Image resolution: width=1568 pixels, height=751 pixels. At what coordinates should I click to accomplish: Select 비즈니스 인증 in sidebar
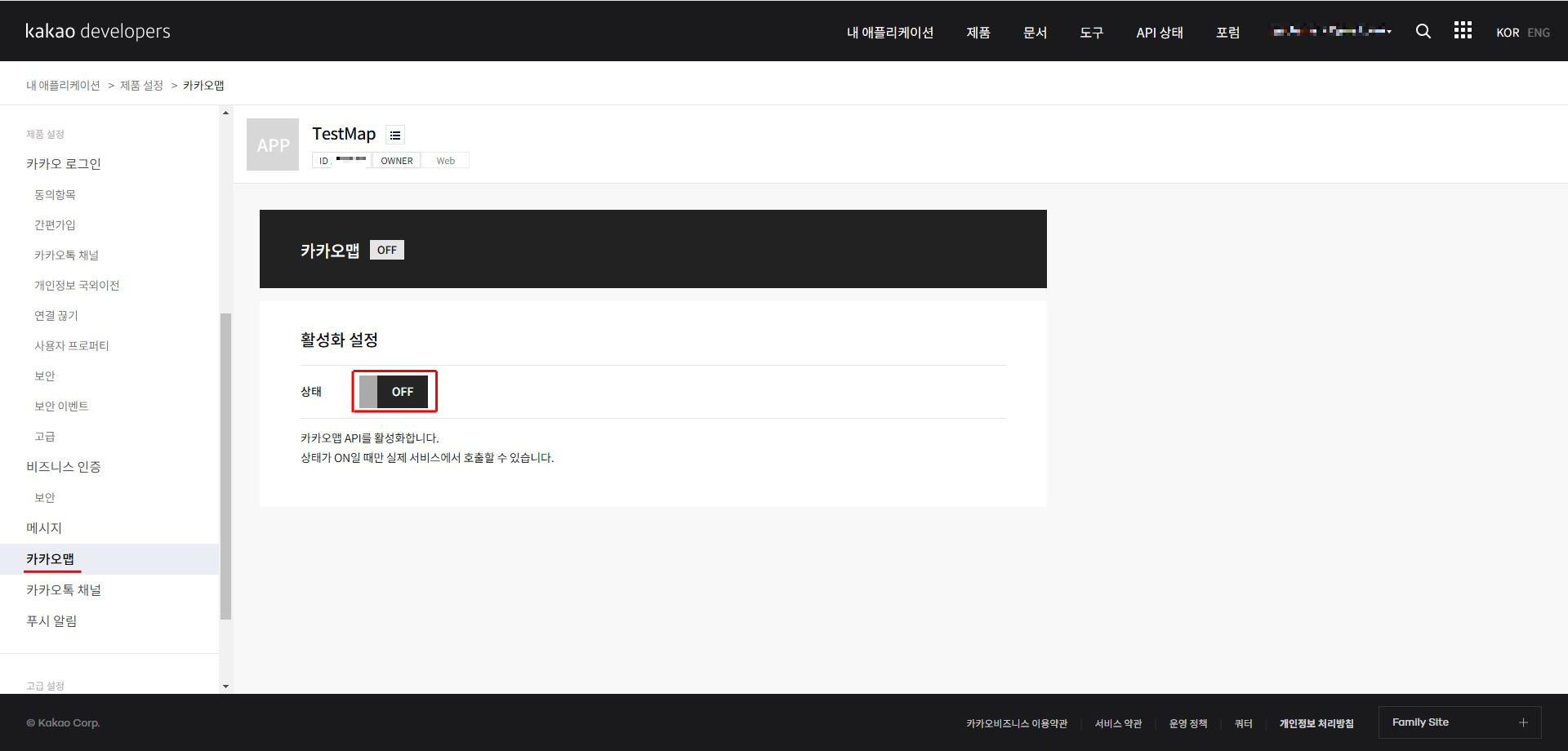(x=64, y=466)
